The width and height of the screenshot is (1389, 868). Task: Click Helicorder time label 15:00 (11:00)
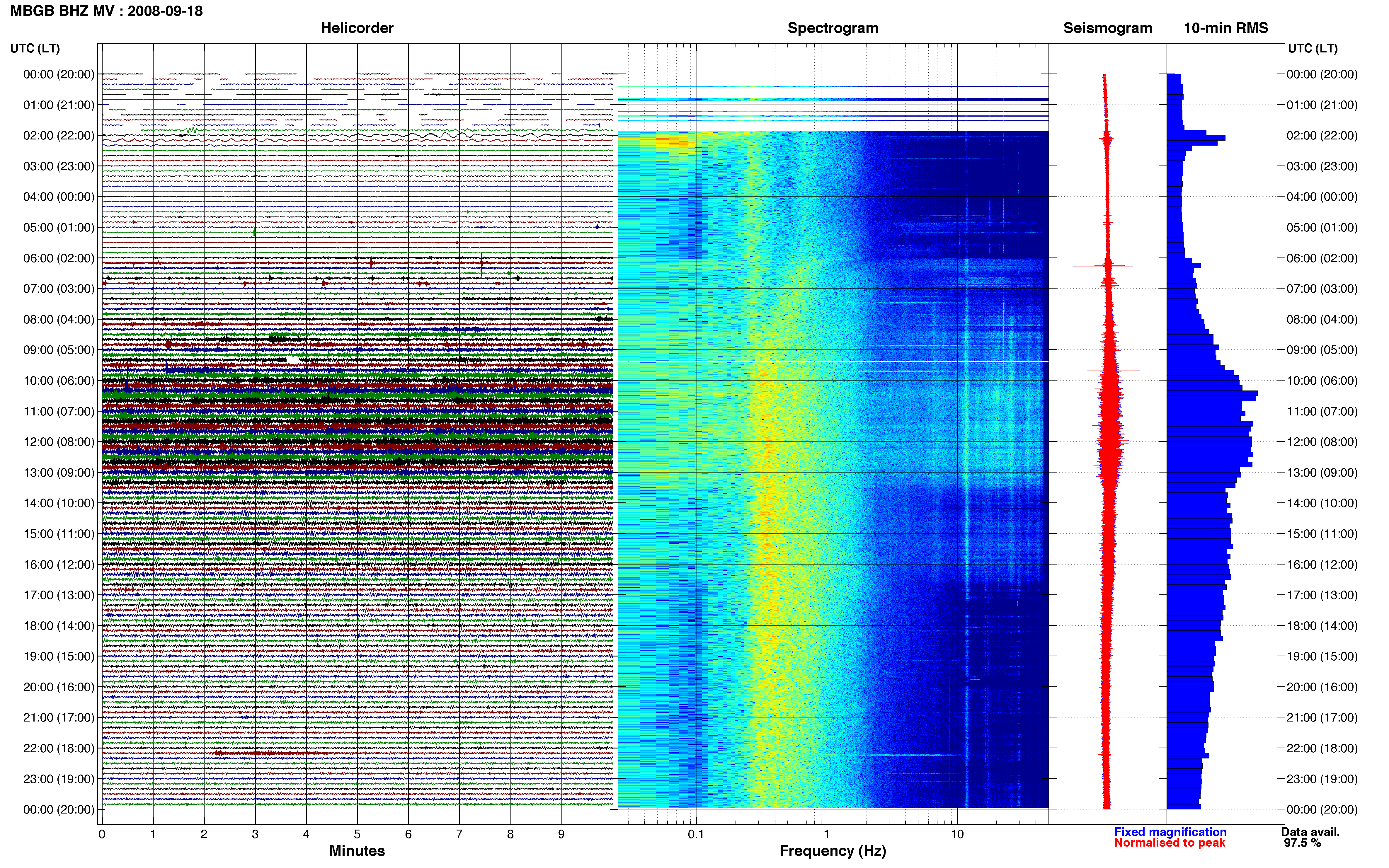click(x=59, y=534)
